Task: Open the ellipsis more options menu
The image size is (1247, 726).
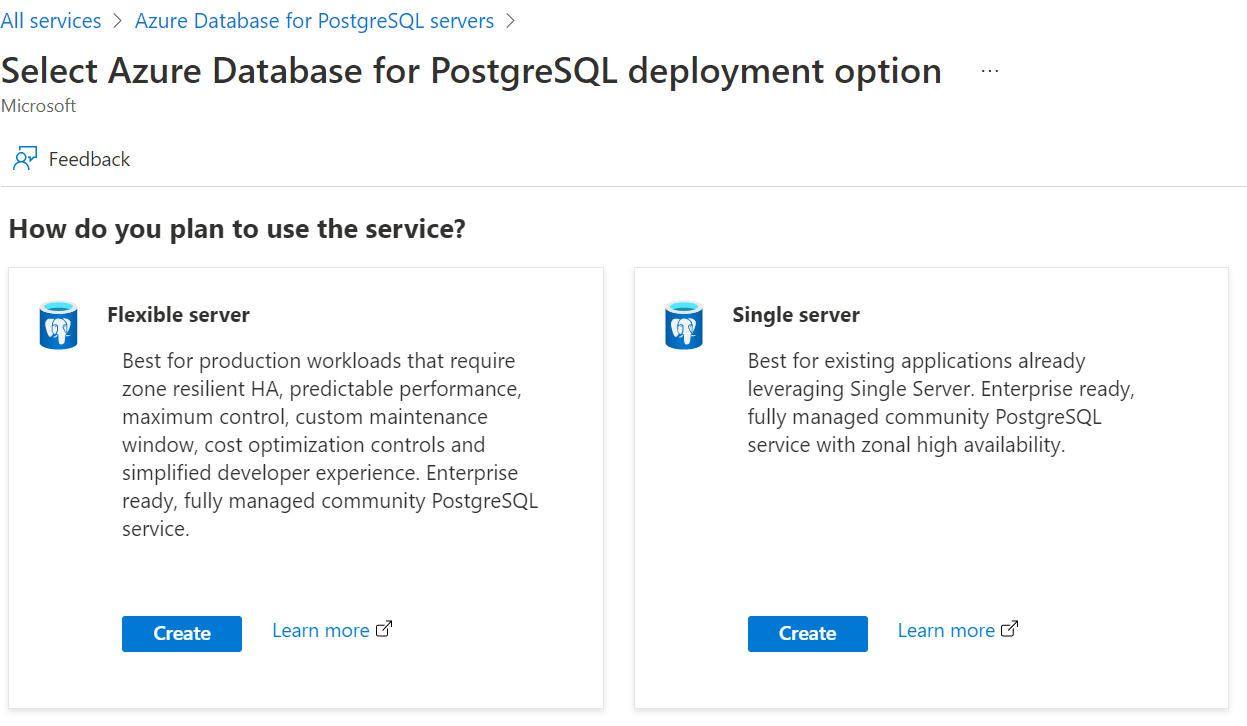Action: click(x=989, y=72)
